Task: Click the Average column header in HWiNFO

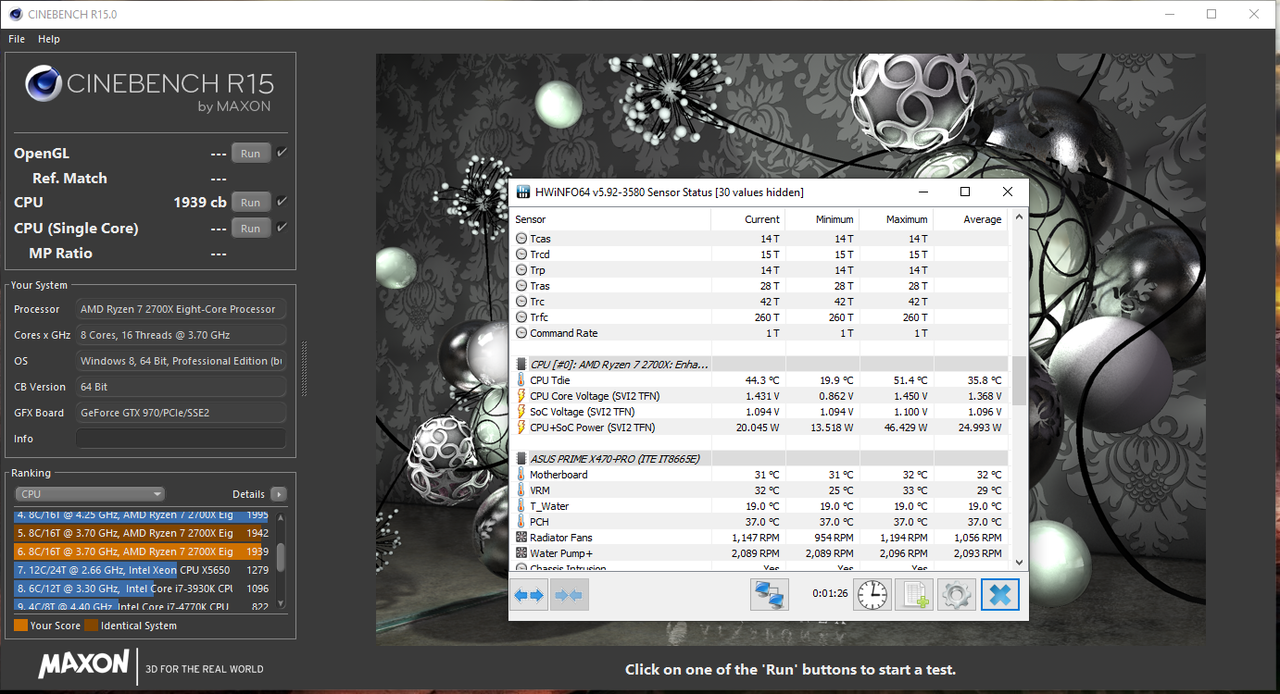Action: [970, 219]
